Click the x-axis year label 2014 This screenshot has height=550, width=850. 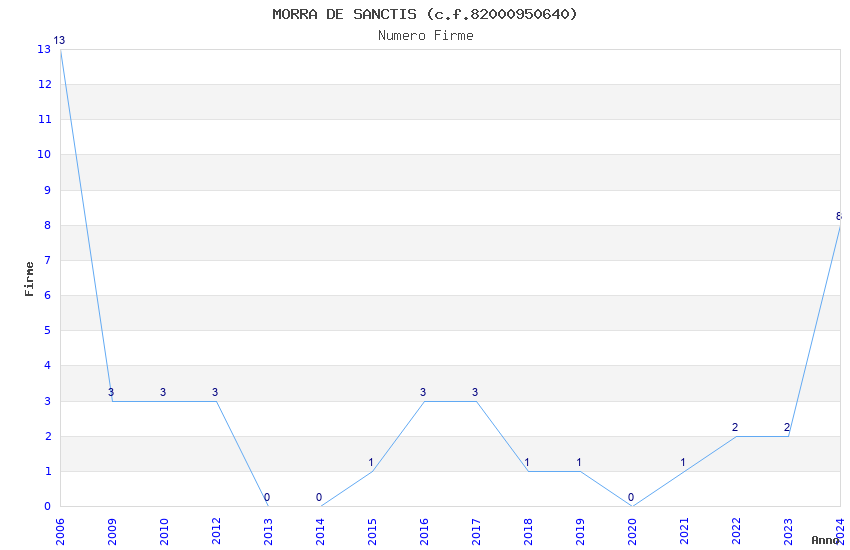coord(320,531)
